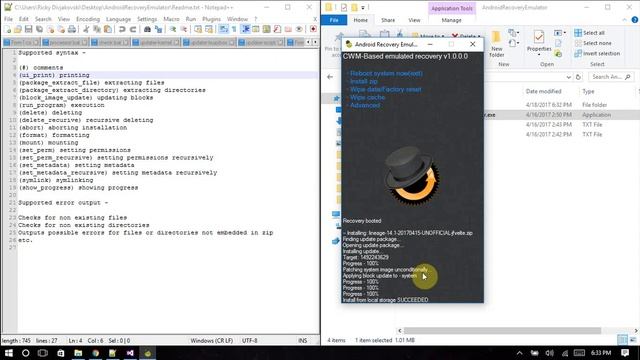Click Select all in Explorer ribbon
The height and width of the screenshot is (360, 640).
(x=589, y=33)
